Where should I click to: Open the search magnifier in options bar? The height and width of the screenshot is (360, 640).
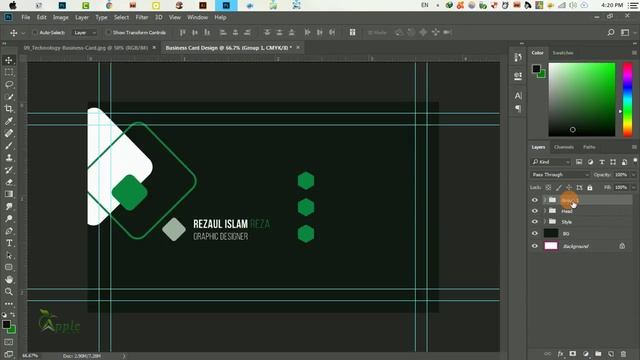click(611, 32)
